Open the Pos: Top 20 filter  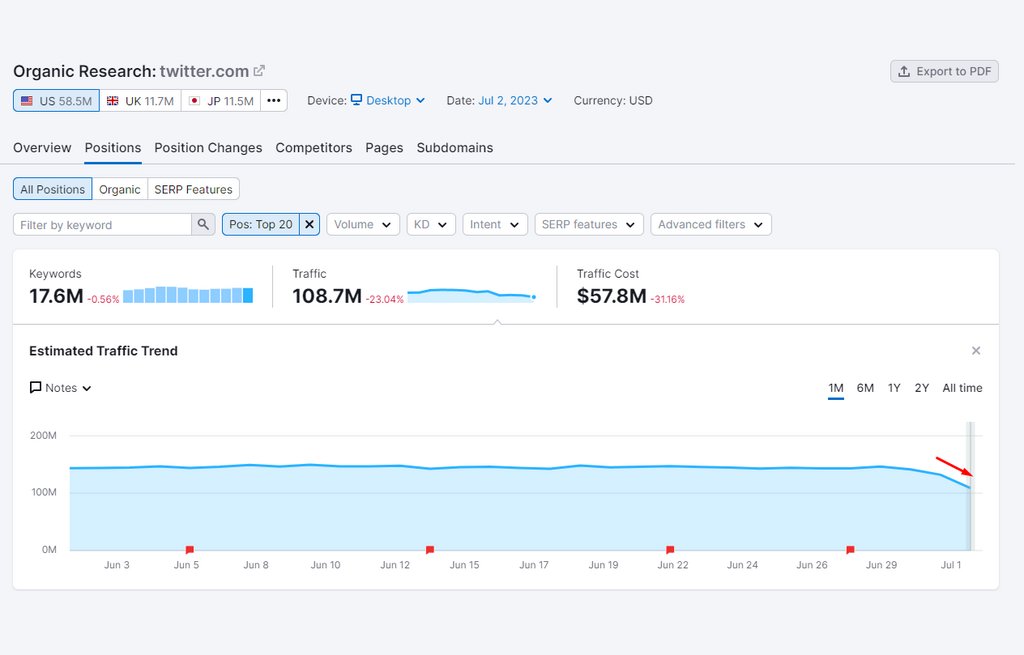(261, 225)
